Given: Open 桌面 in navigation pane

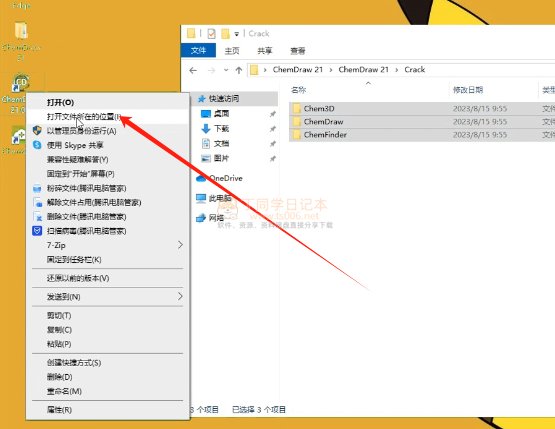Looking at the screenshot, I should [x=222, y=114].
